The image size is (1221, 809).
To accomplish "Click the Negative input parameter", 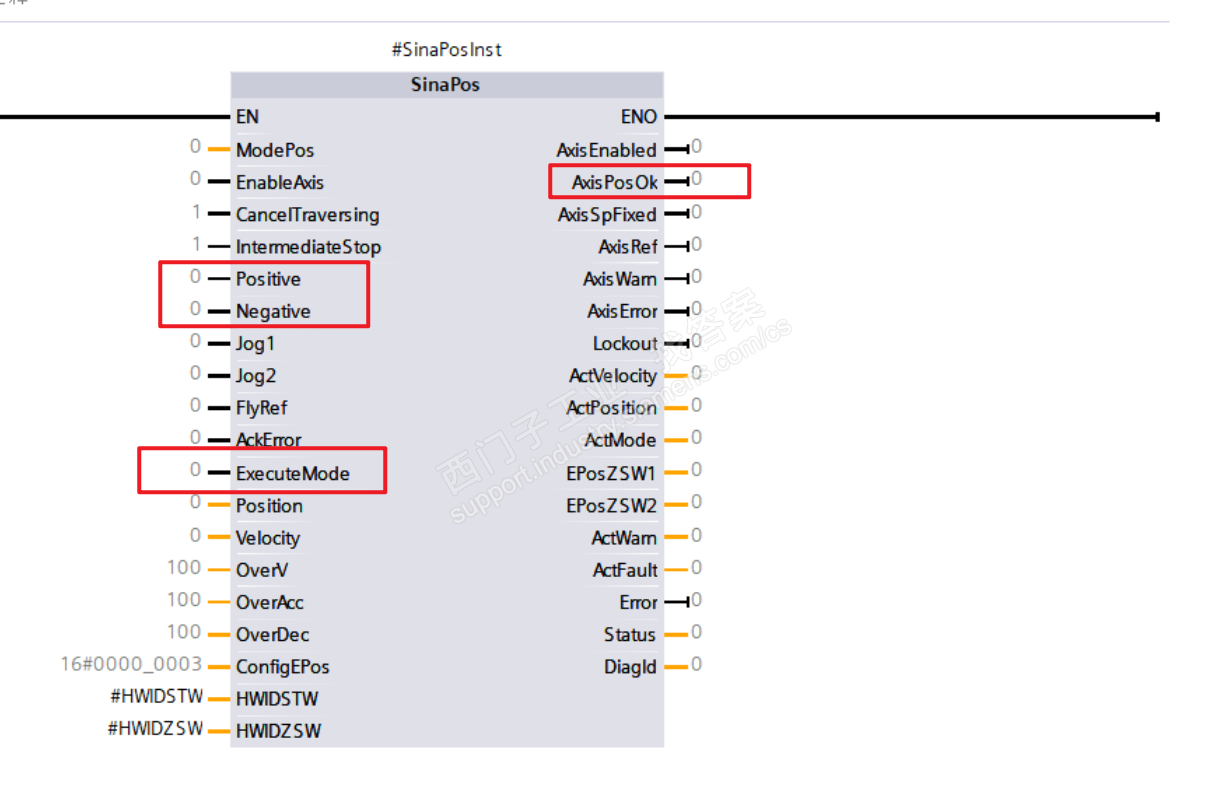I will (x=273, y=311).
